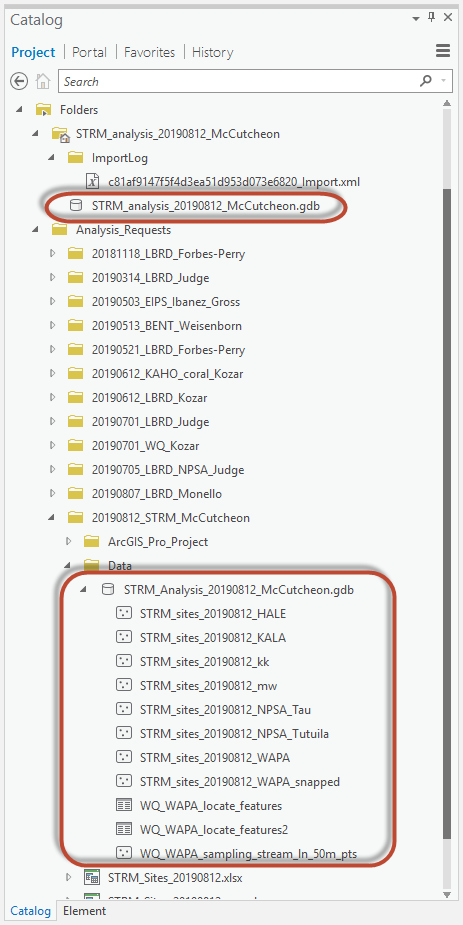463x925 pixels.
Task: Collapse the 20190812_STRM_McCutcheon folder
Action: [x=51, y=518]
